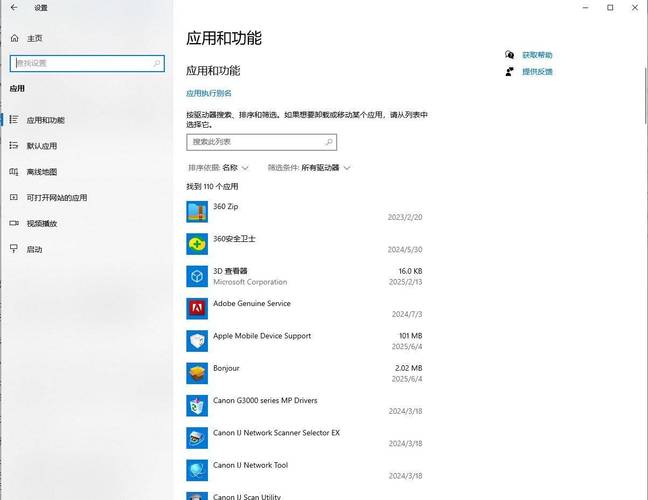Select the Bonjour entry name
The image size is (648, 500).
226,368
